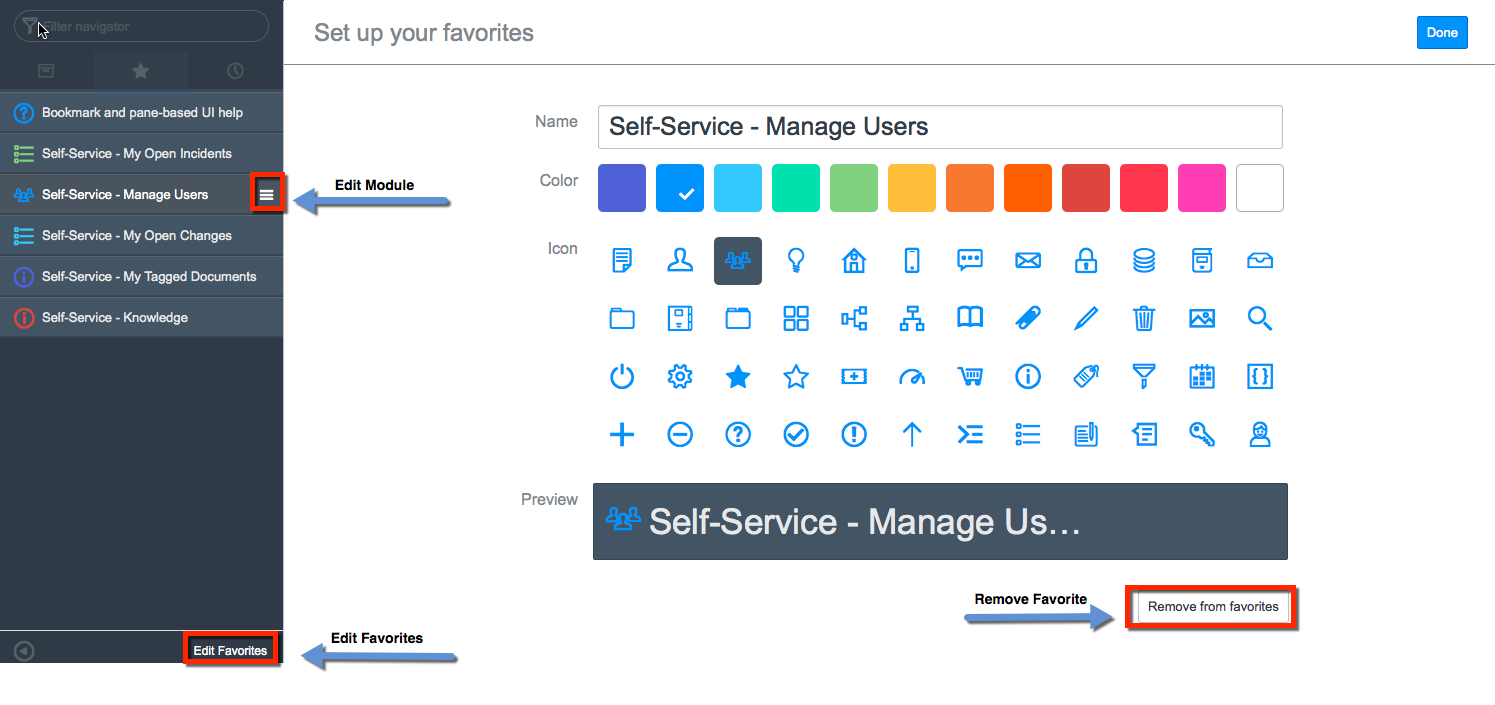
Task: Choose the key icon
Action: pos(1202,435)
